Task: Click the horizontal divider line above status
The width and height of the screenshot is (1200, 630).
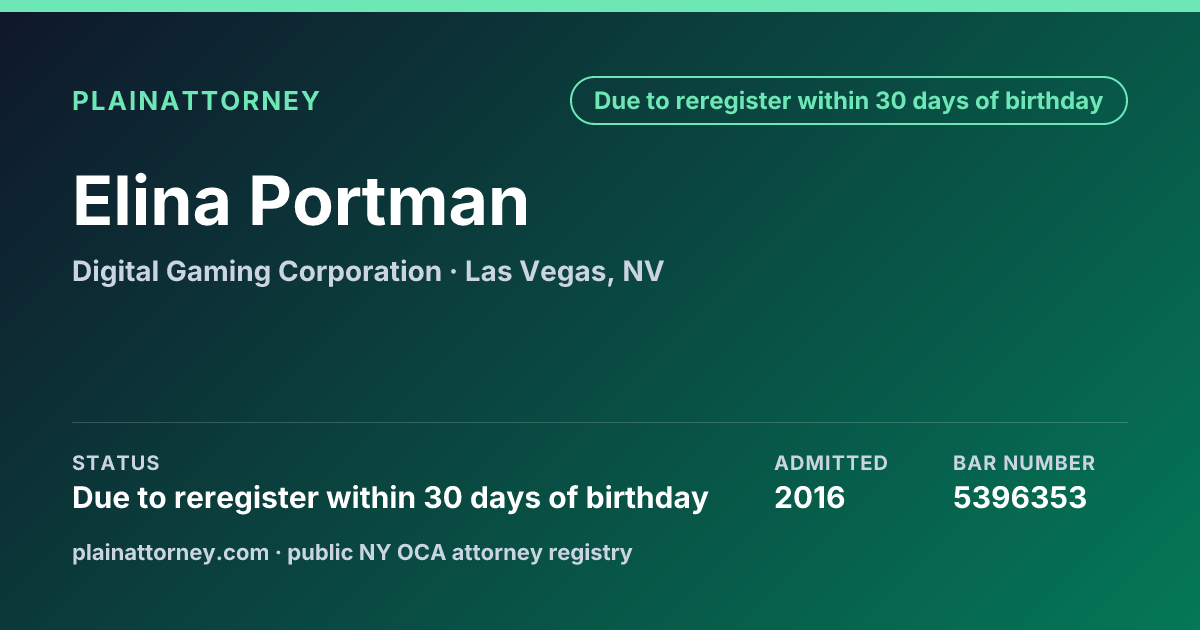Action: click(x=600, y=422)
